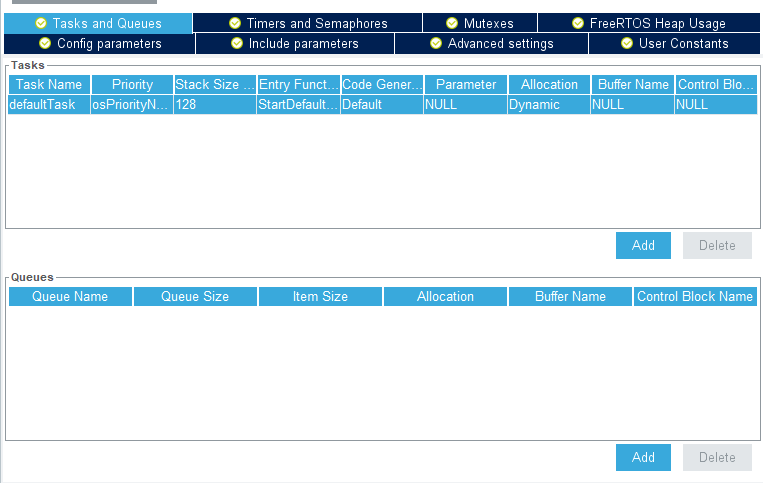This screenshot has height=483, width=763.
Task: Click the Include parameters check icon
Action: (237, 43)
